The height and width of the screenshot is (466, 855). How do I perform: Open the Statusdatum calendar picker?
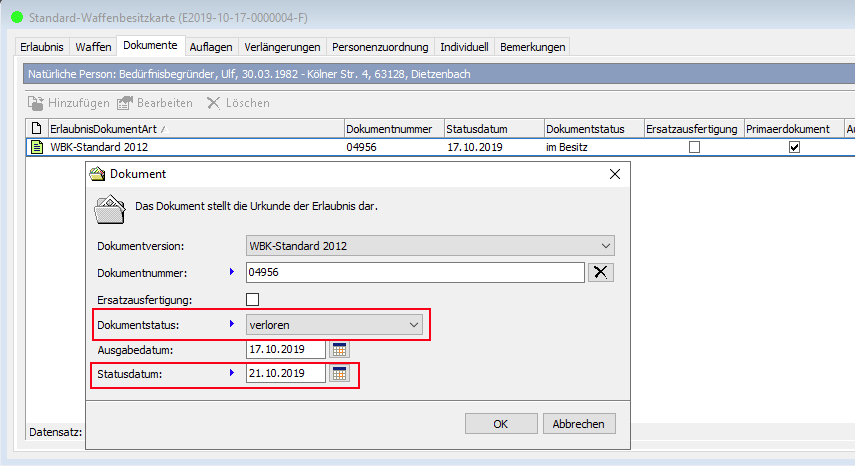(340, 374)
